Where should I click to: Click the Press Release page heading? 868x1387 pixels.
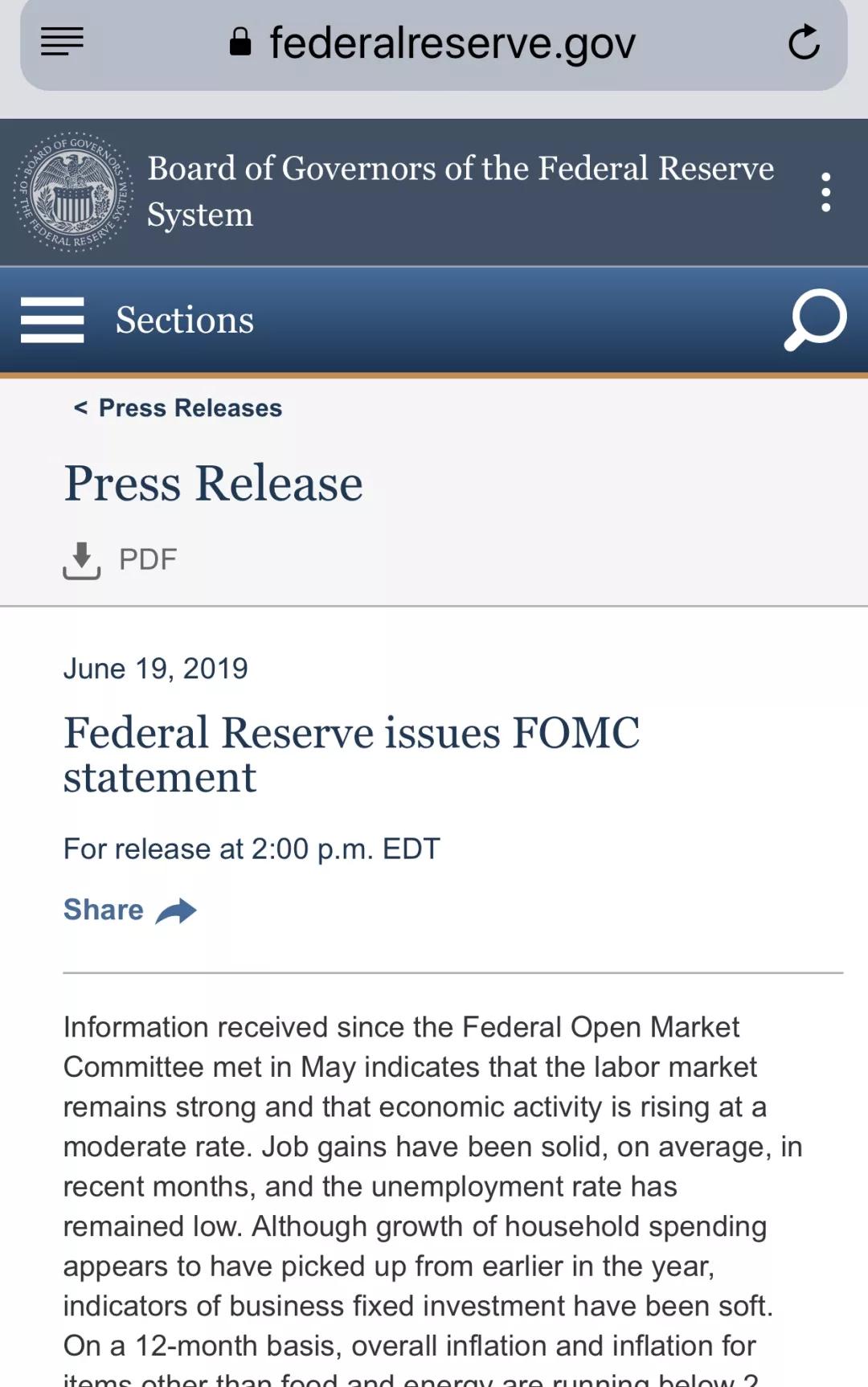pyautogui.click(x=213, y=484)
